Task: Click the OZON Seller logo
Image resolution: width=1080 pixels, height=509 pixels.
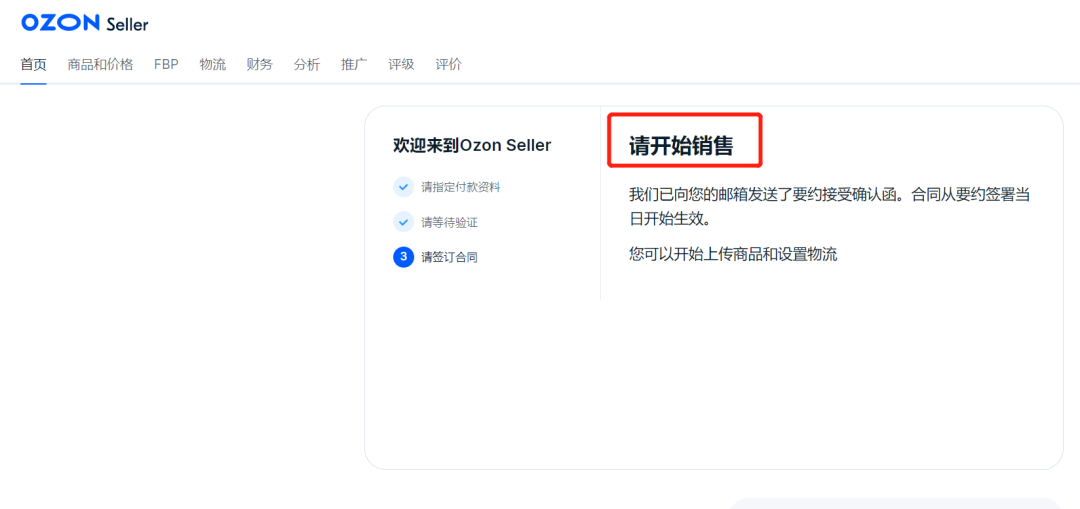Action: tap(85, 23)
